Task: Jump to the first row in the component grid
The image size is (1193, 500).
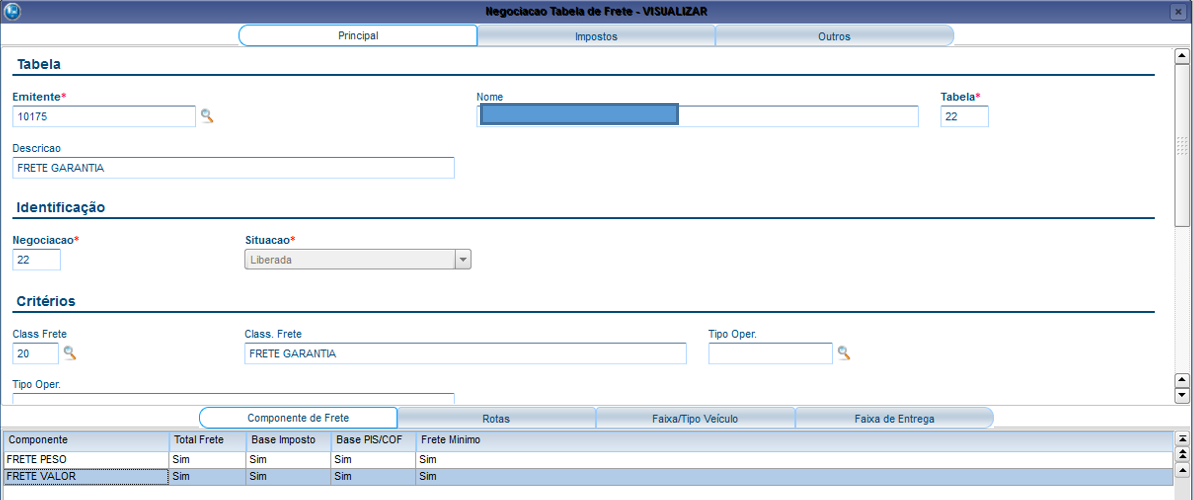Action: click(1182, 439)
